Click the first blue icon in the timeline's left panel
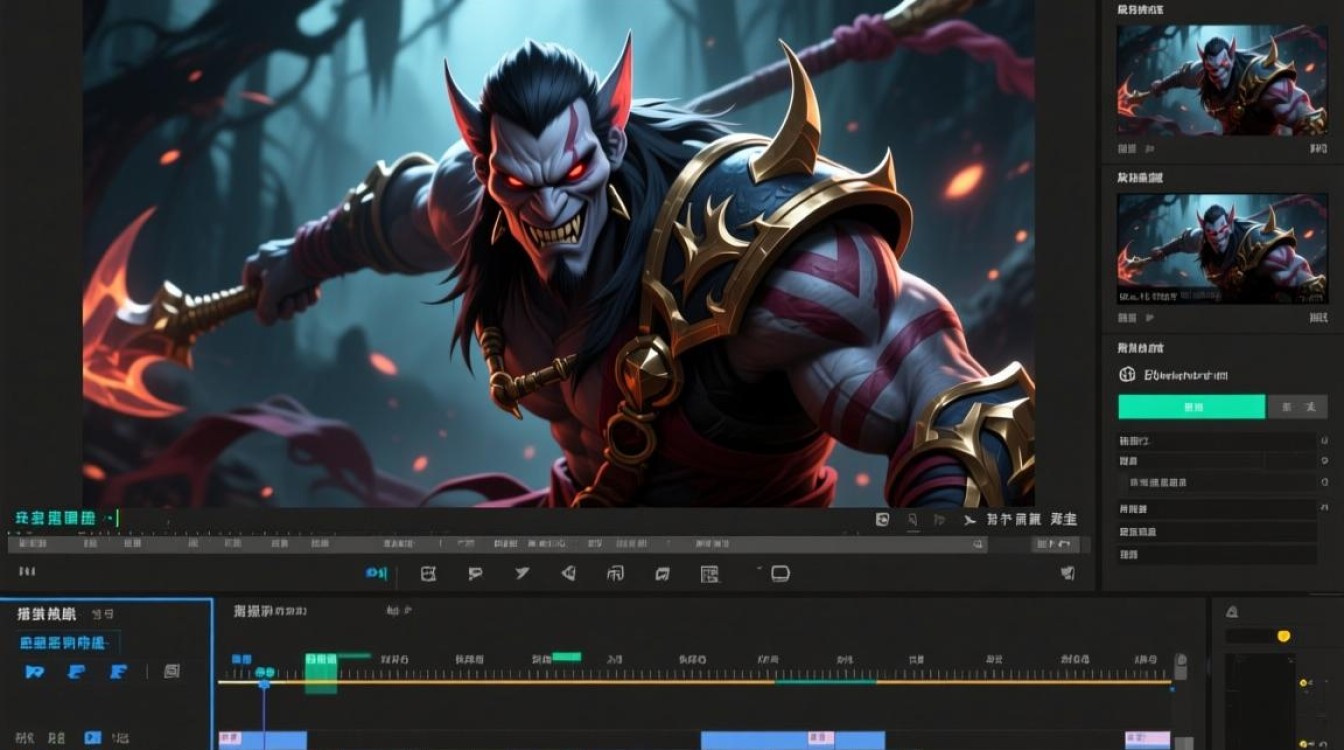The image size is (1344, 750). 34,671
